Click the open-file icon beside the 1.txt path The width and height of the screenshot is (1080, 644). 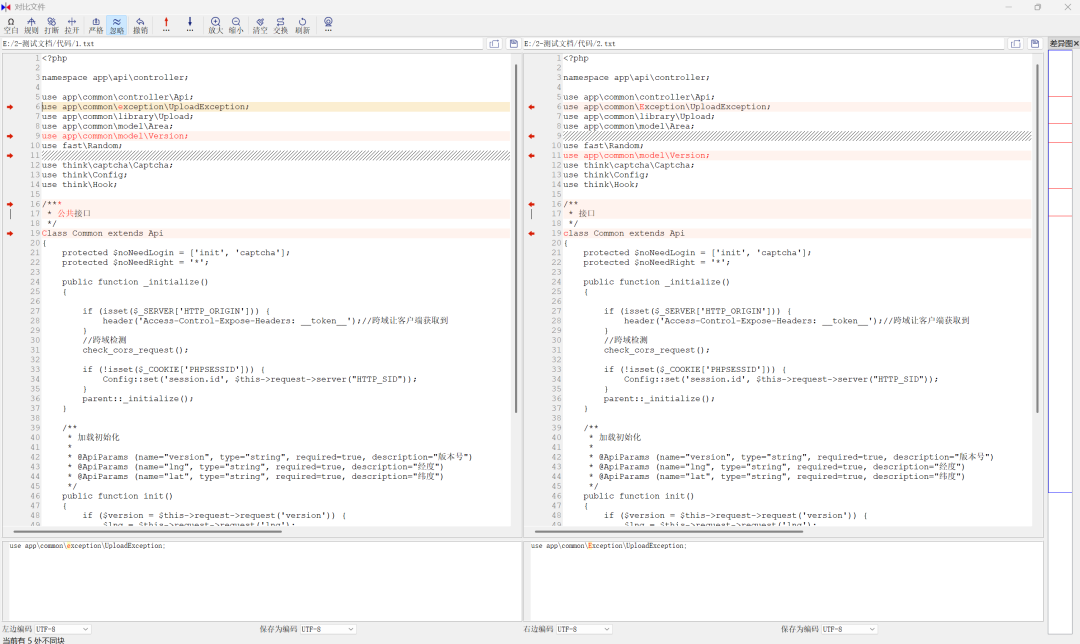(x=494, y=44)
